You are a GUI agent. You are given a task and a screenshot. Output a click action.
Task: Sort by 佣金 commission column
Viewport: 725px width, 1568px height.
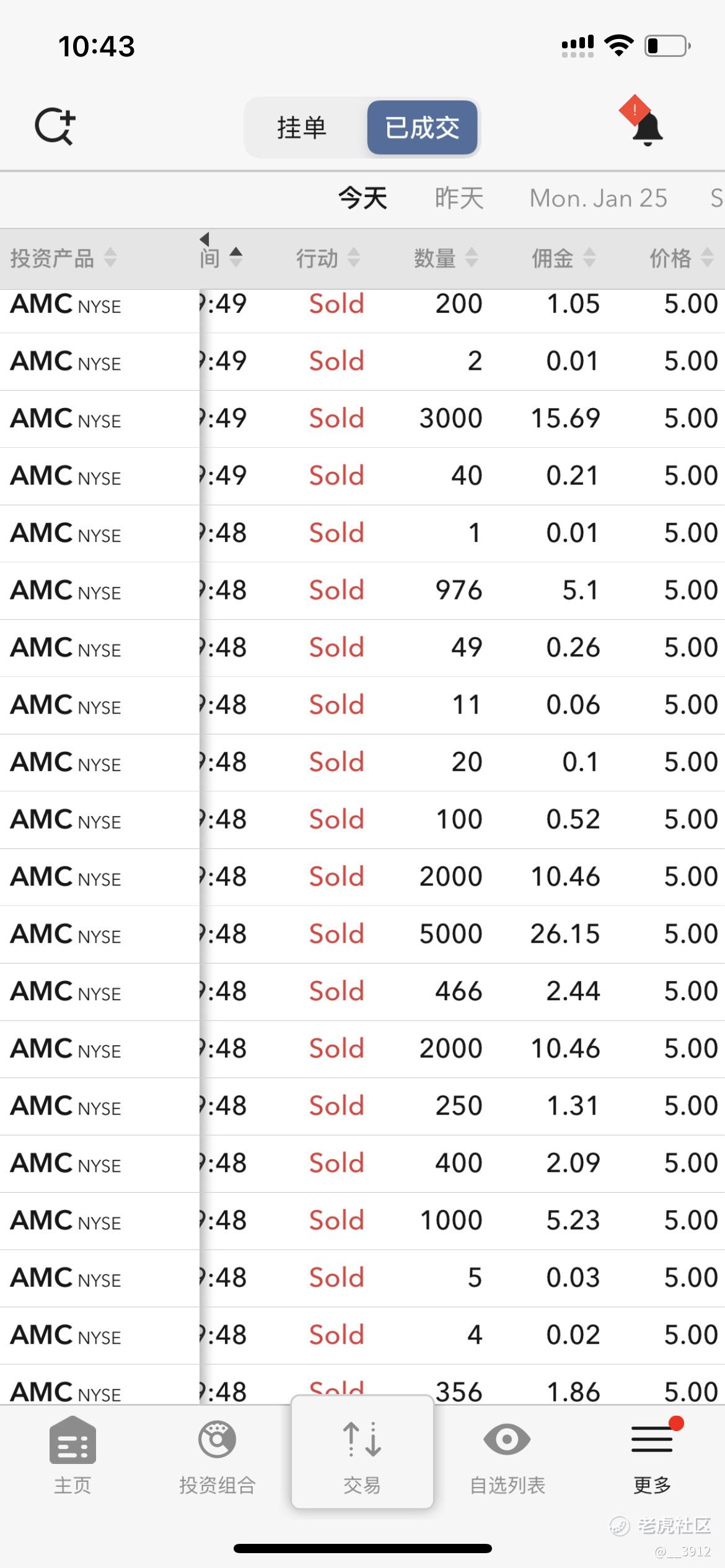tap(563, 258)
